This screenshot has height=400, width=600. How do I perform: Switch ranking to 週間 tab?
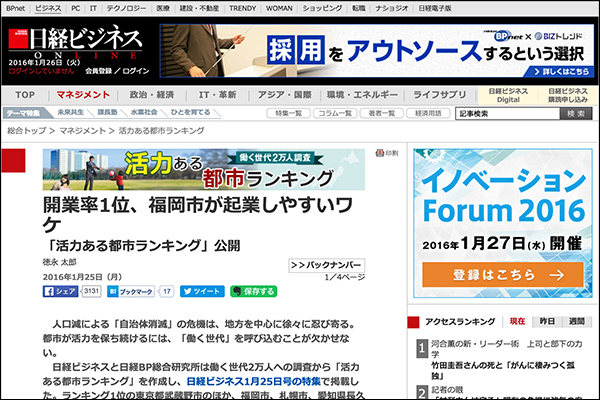[x=577, y=321]
